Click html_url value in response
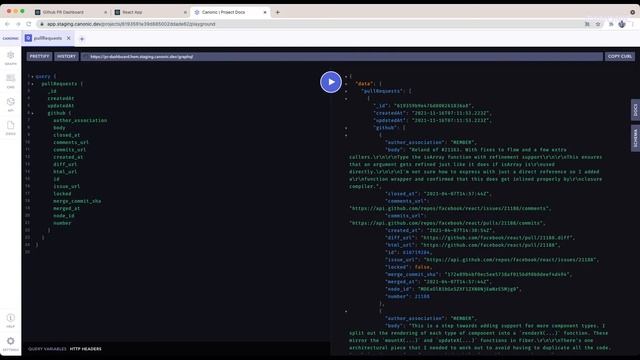Viewport: 640px width, 360px height. pyautogui.click(x=489, y=245)
